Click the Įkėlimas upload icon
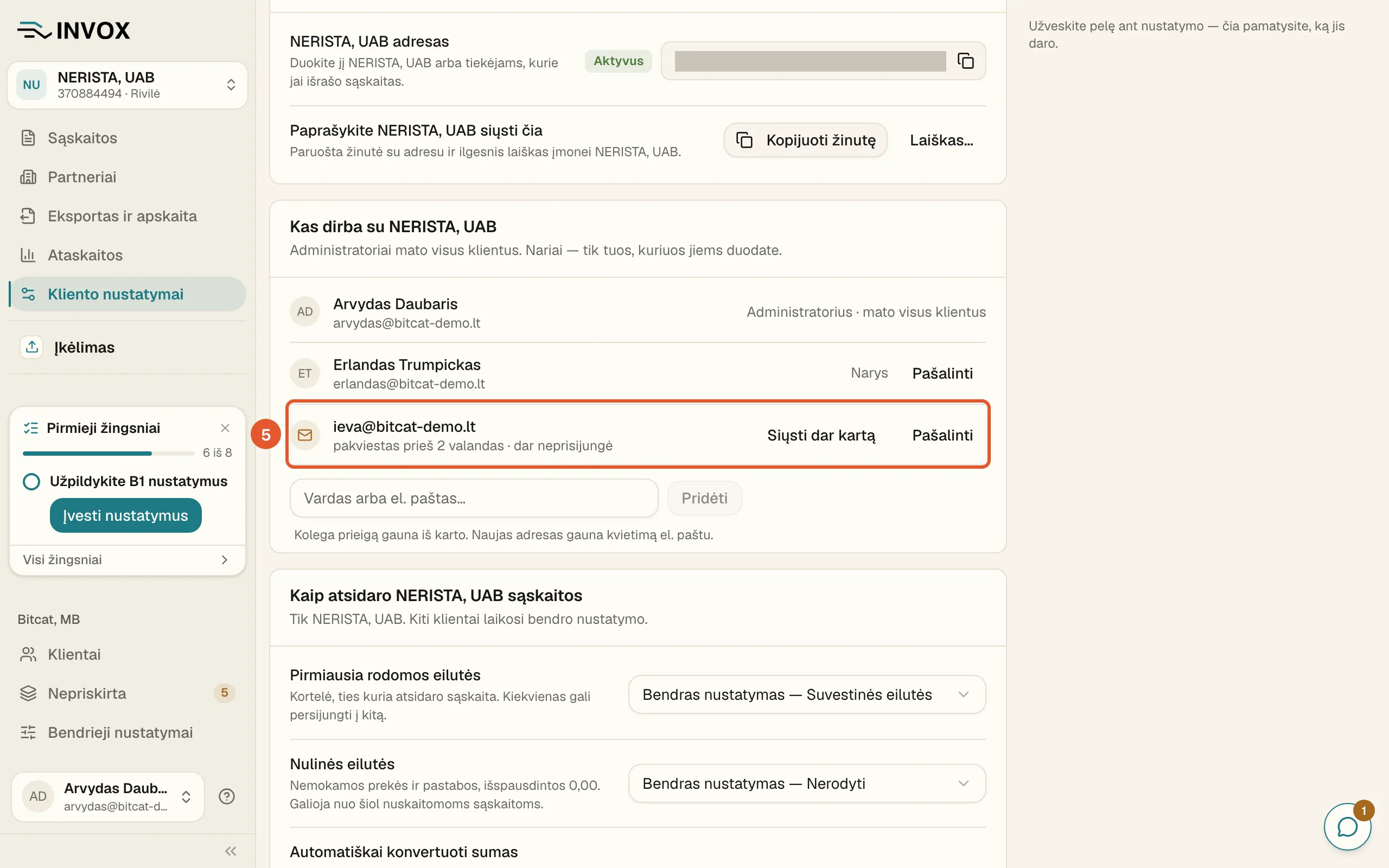 click(31, 347)
